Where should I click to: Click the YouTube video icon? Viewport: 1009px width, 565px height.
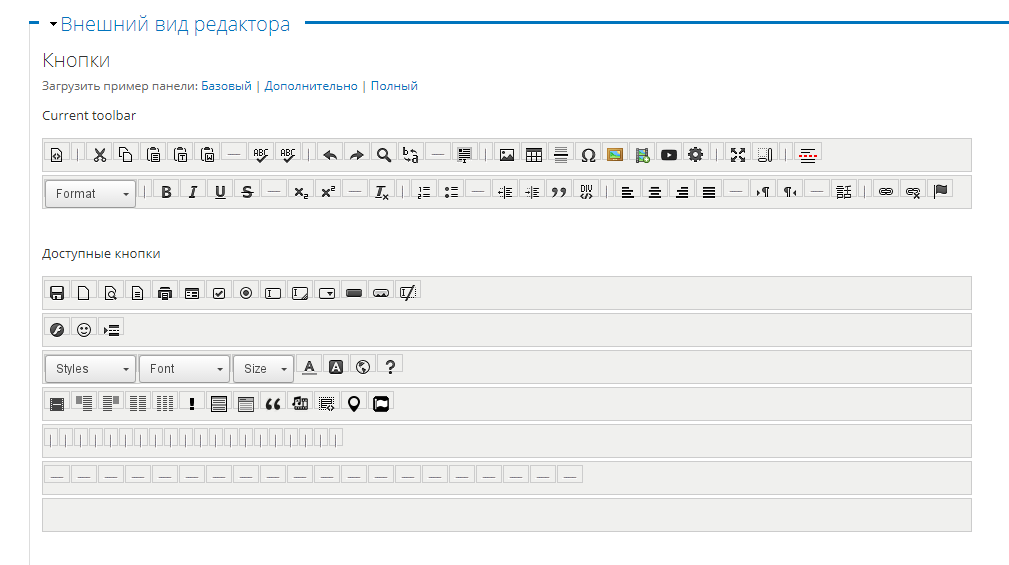(x=669, y=154)
